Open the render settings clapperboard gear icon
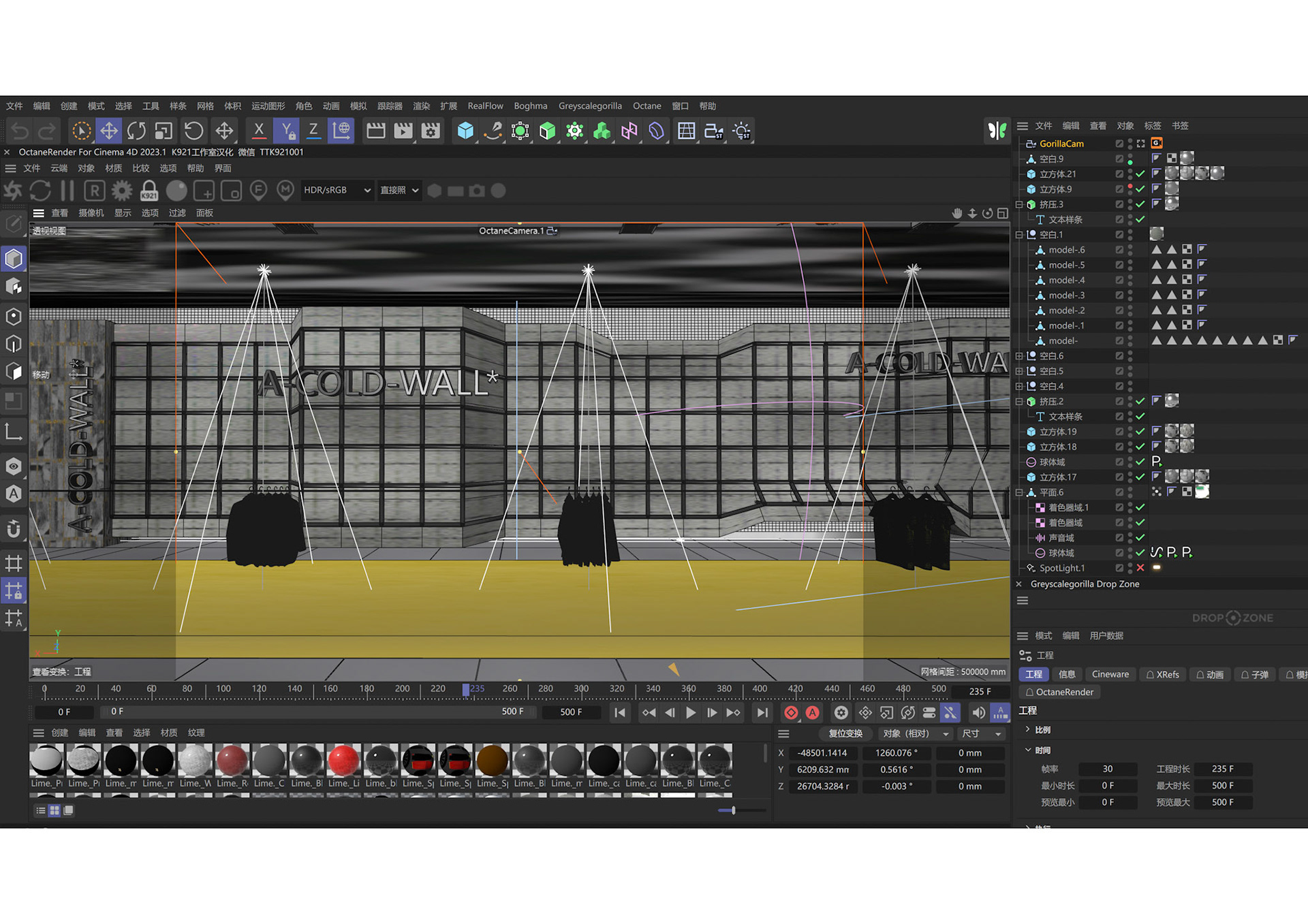1308x924 pixels. (431, 131)
